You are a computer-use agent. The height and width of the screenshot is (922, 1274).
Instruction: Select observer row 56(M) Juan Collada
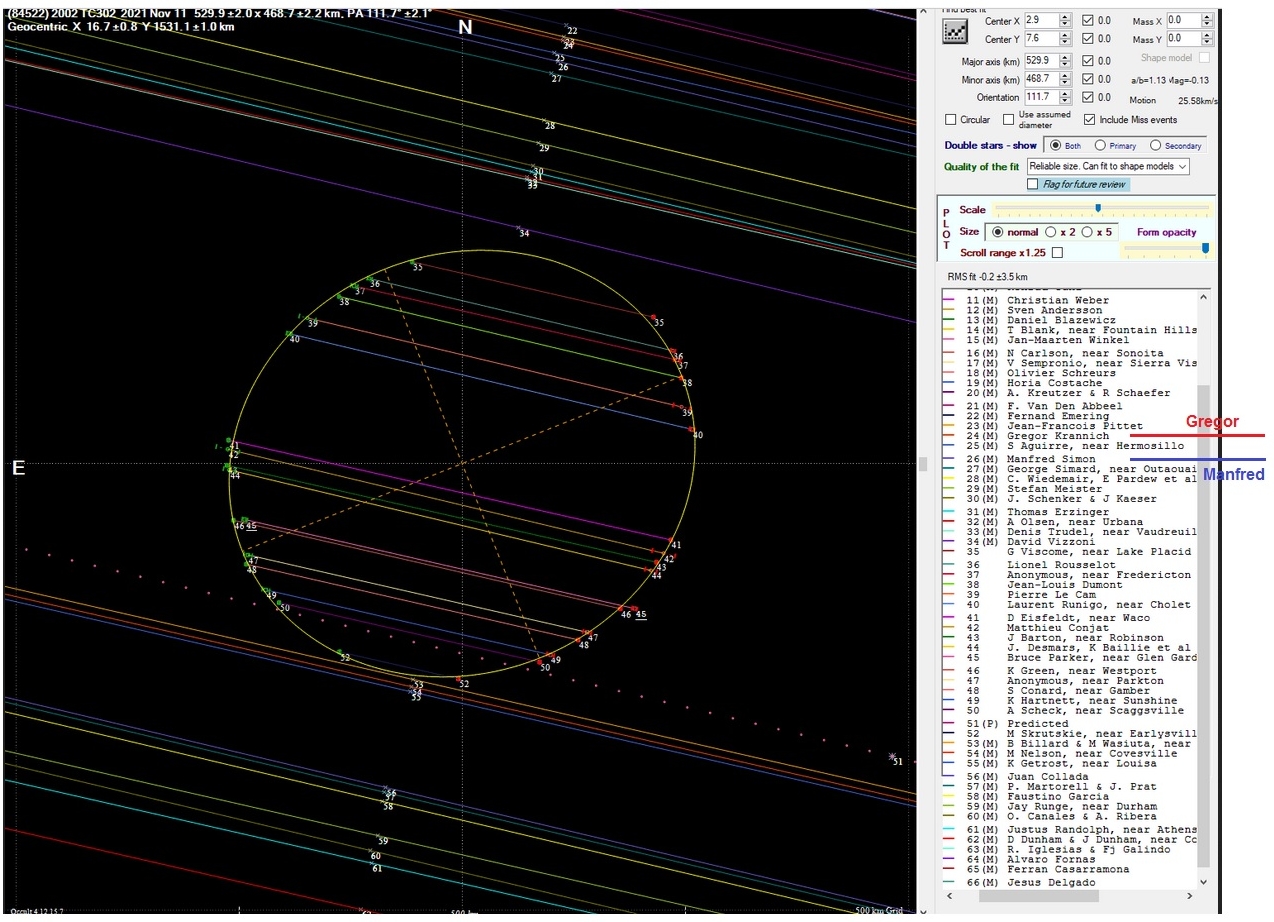pyautogui.click(x=1069, y=777)
